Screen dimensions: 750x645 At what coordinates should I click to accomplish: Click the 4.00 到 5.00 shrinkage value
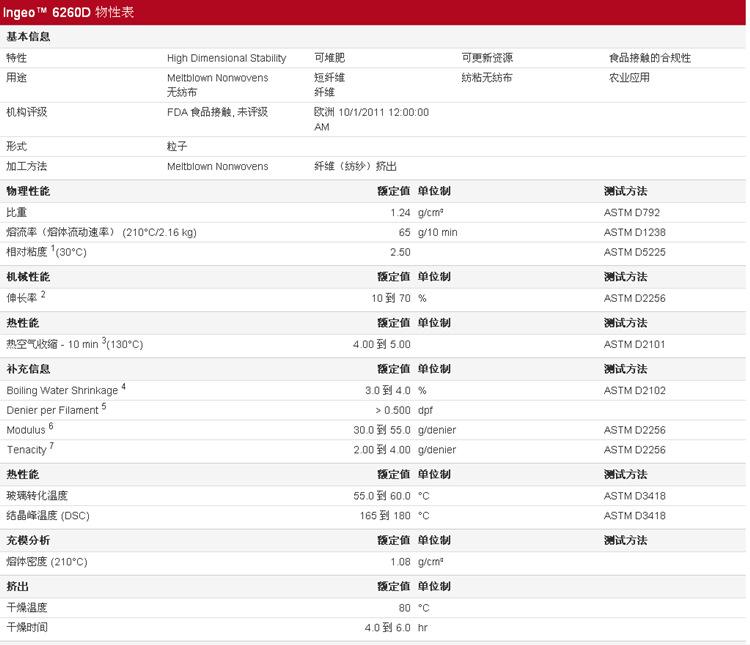pos(382,345)
